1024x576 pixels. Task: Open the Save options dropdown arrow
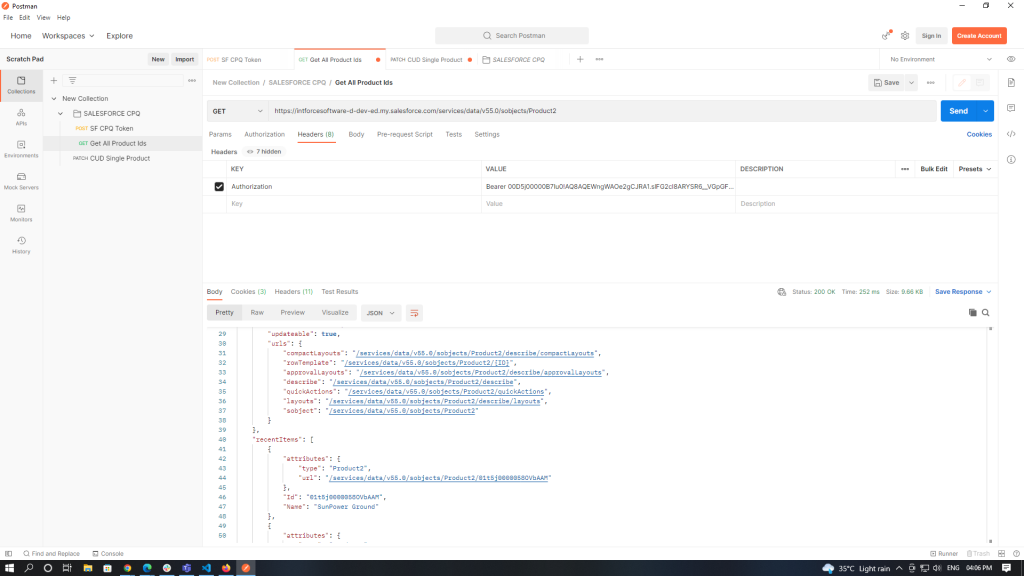click(911, 83)
